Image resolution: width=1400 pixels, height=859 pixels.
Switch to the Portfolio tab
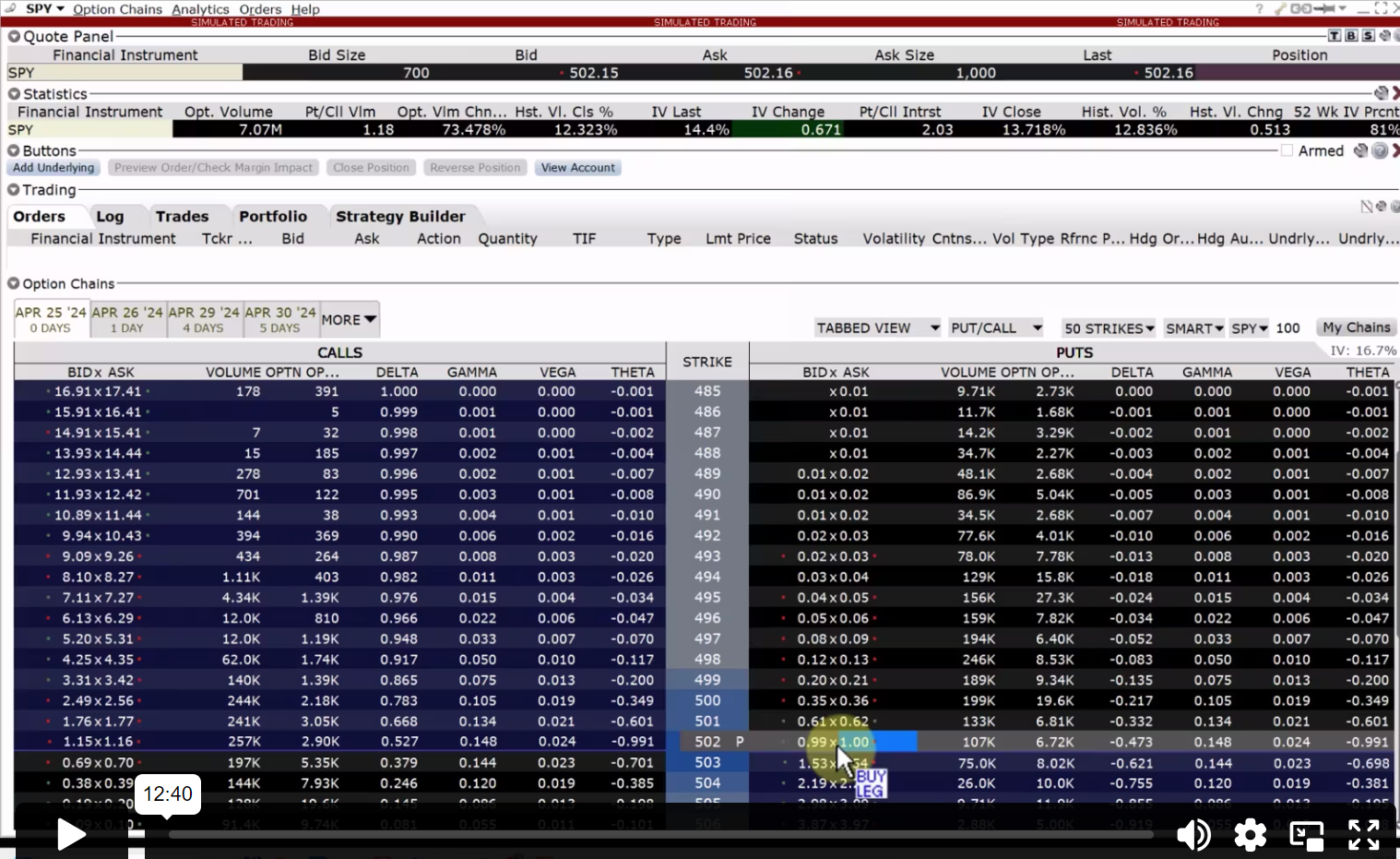[x=273, y=216]
